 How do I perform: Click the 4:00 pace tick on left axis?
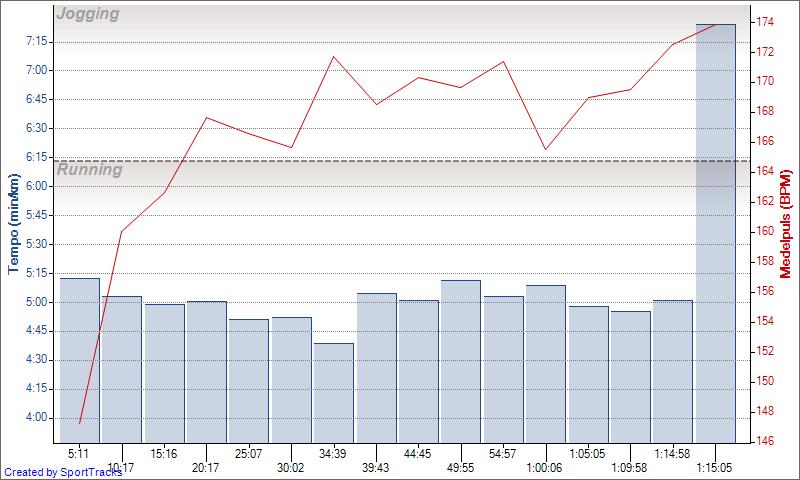point(37,417)
